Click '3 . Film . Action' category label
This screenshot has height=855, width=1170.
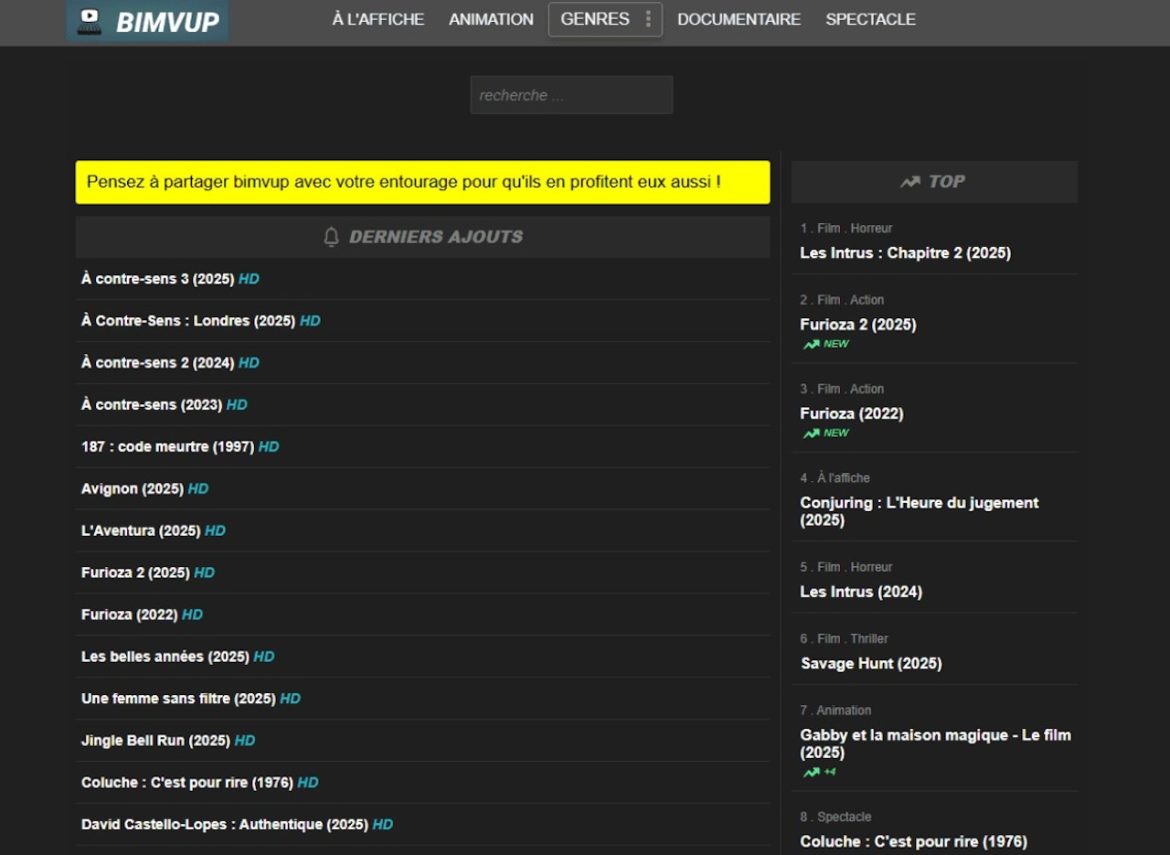click(x=842, y=389)
